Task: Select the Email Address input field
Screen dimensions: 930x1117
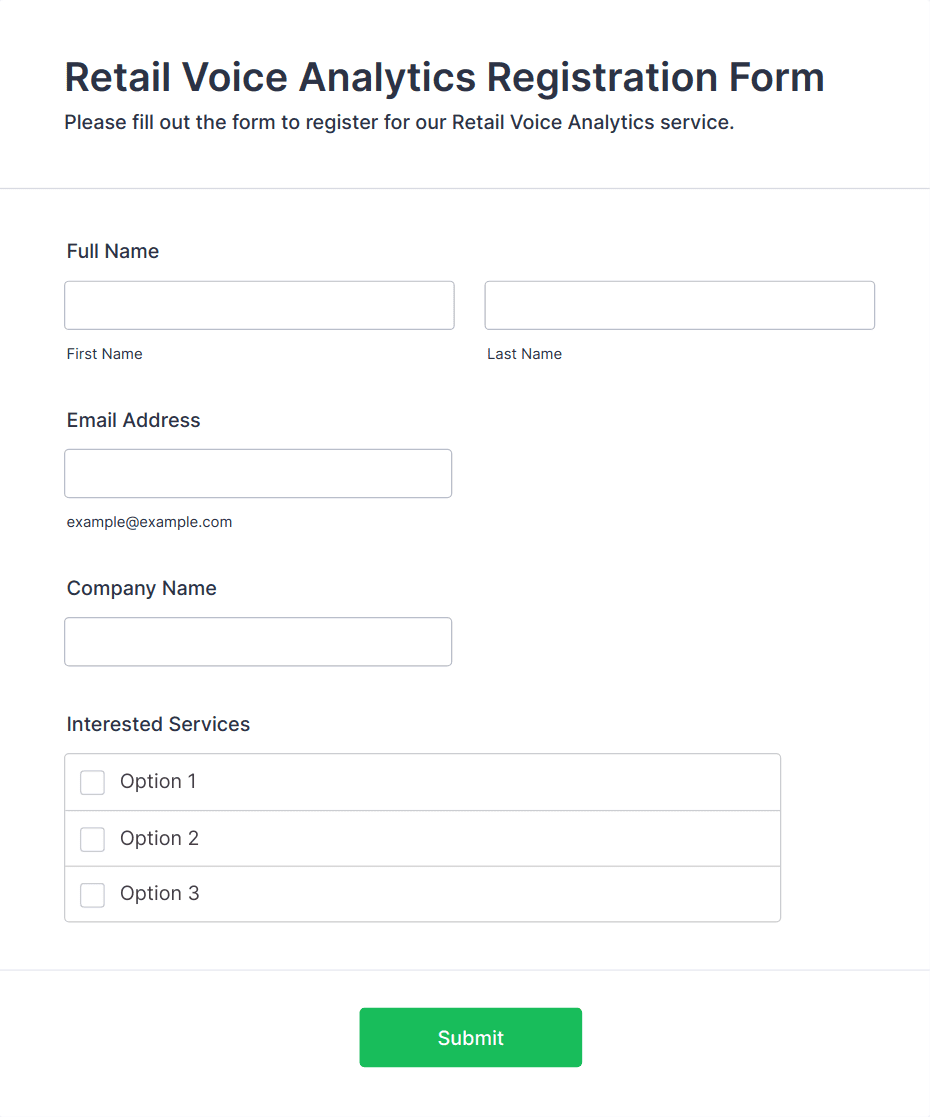Action: 258,473
